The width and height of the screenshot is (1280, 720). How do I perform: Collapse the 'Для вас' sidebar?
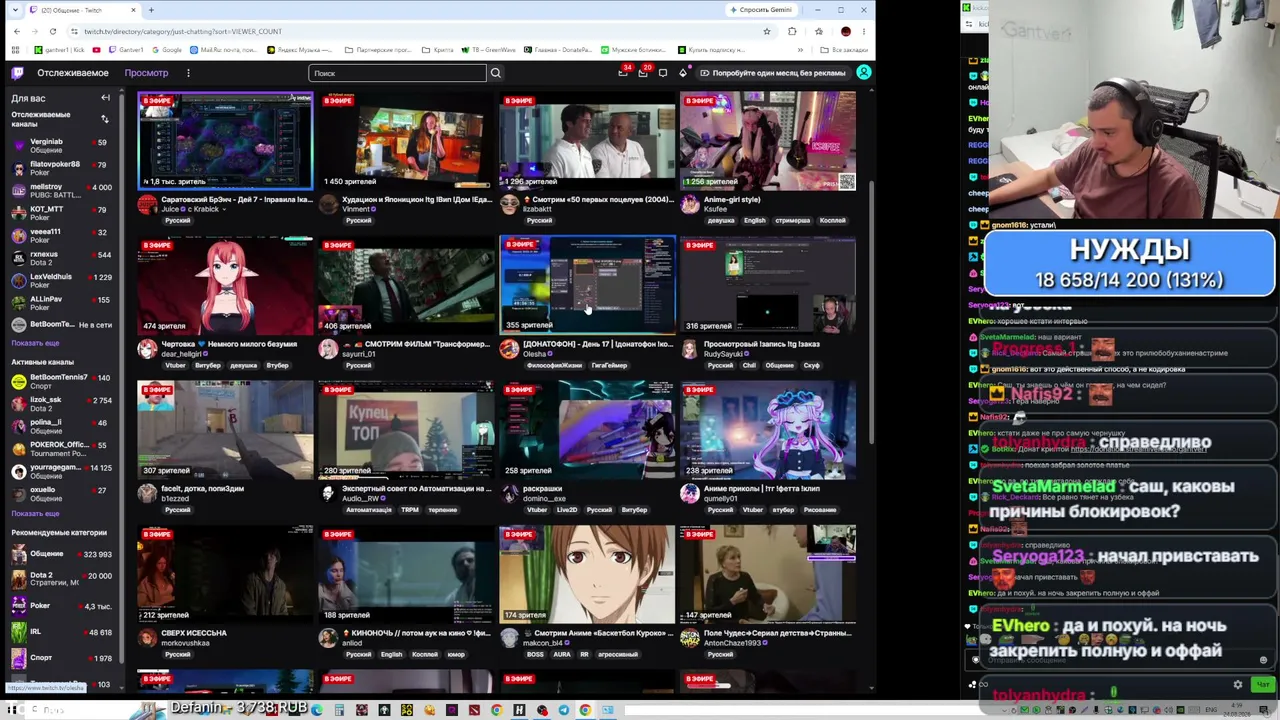click(105, 98)
